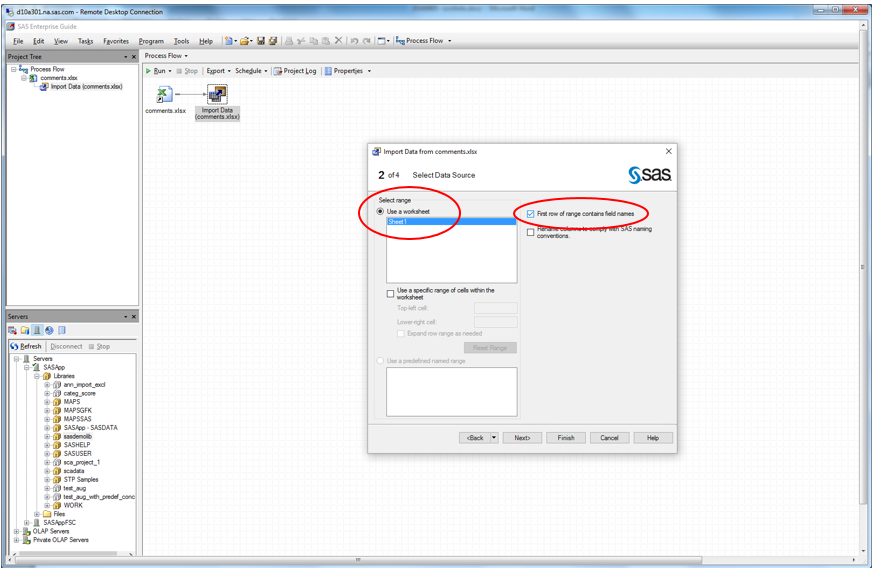Click the highlighted server tower icon

click(x=37, y=331)
